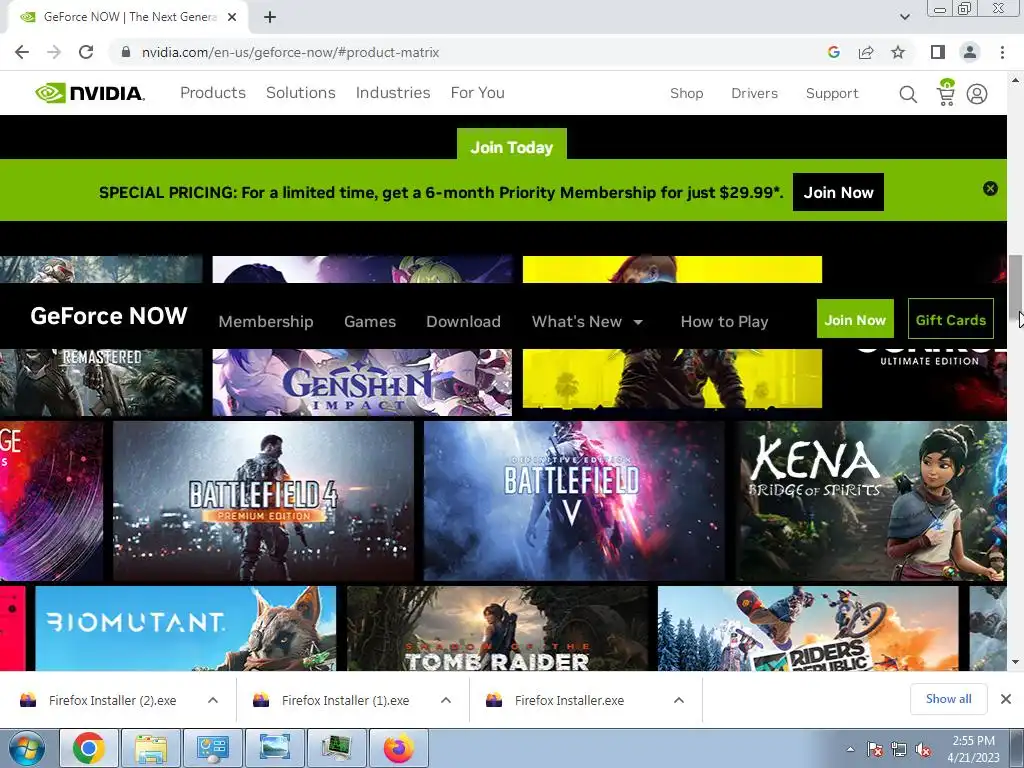
Task: Expand options for Firefox Installer (2).exe
Action: (x=213, y=700)
